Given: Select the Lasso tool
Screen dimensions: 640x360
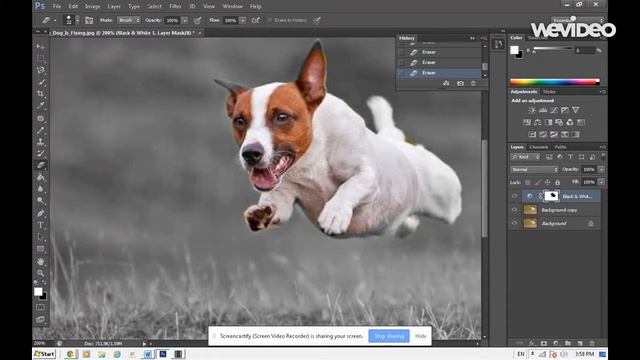Looking at the screenshot, I should 40,70.
